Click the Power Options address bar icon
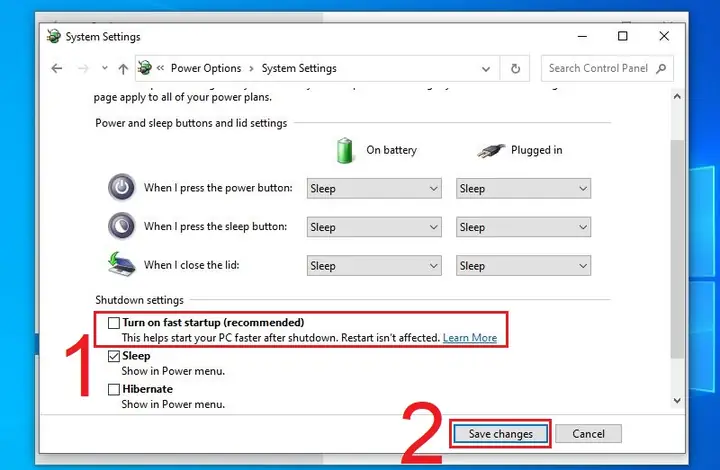720x470 pixels. click(x=145, y=67)
